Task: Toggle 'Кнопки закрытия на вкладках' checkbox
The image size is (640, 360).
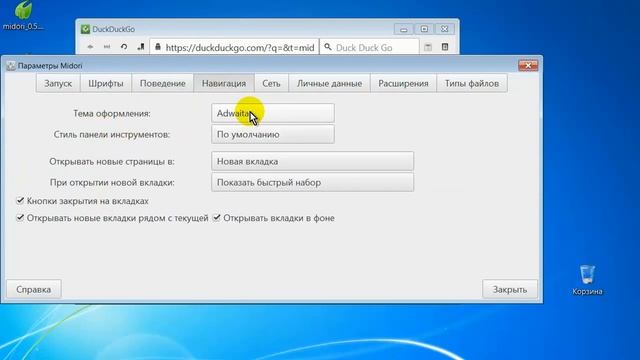Action: [20, 200]
